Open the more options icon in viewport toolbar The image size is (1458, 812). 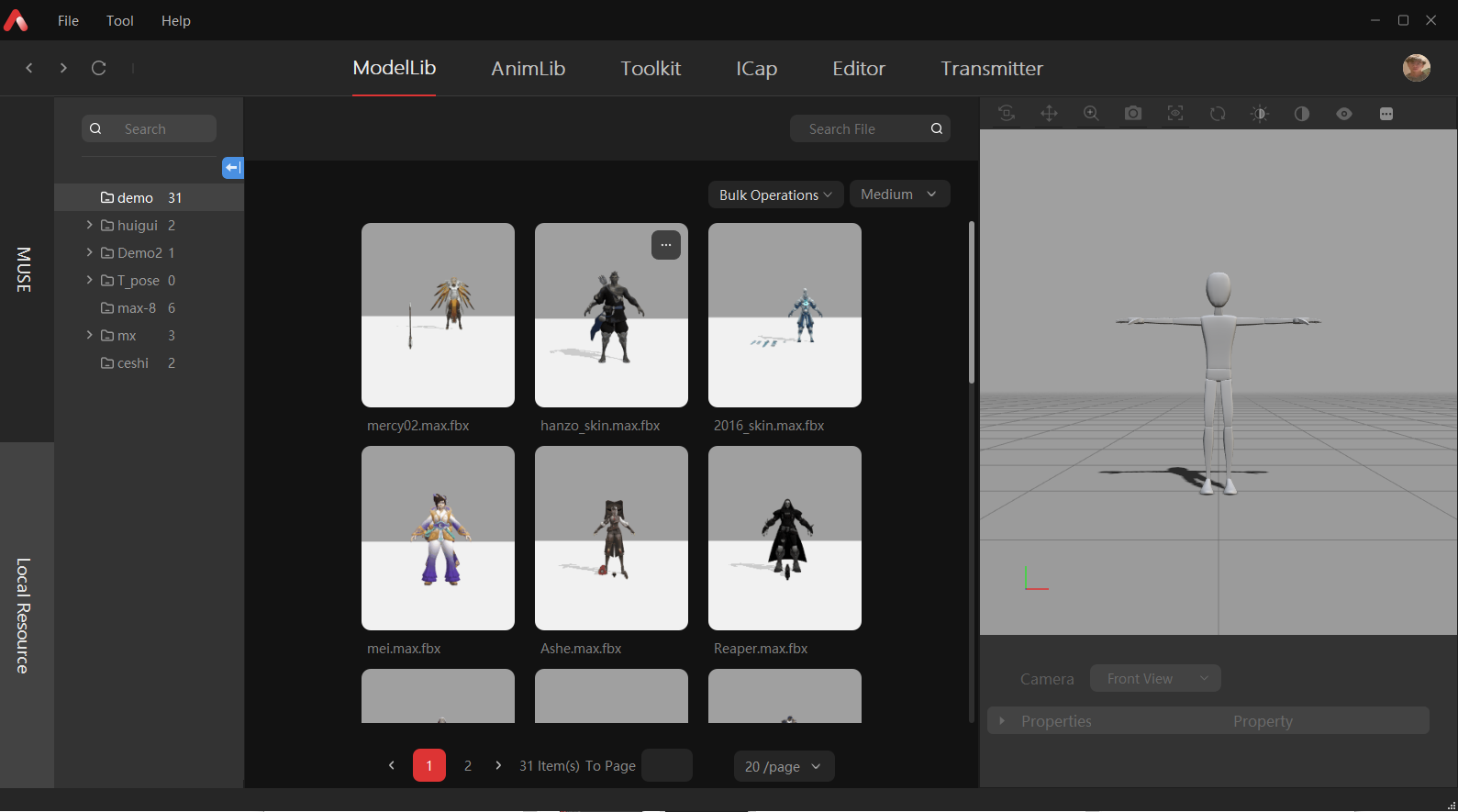click(x=1386, y=114)
